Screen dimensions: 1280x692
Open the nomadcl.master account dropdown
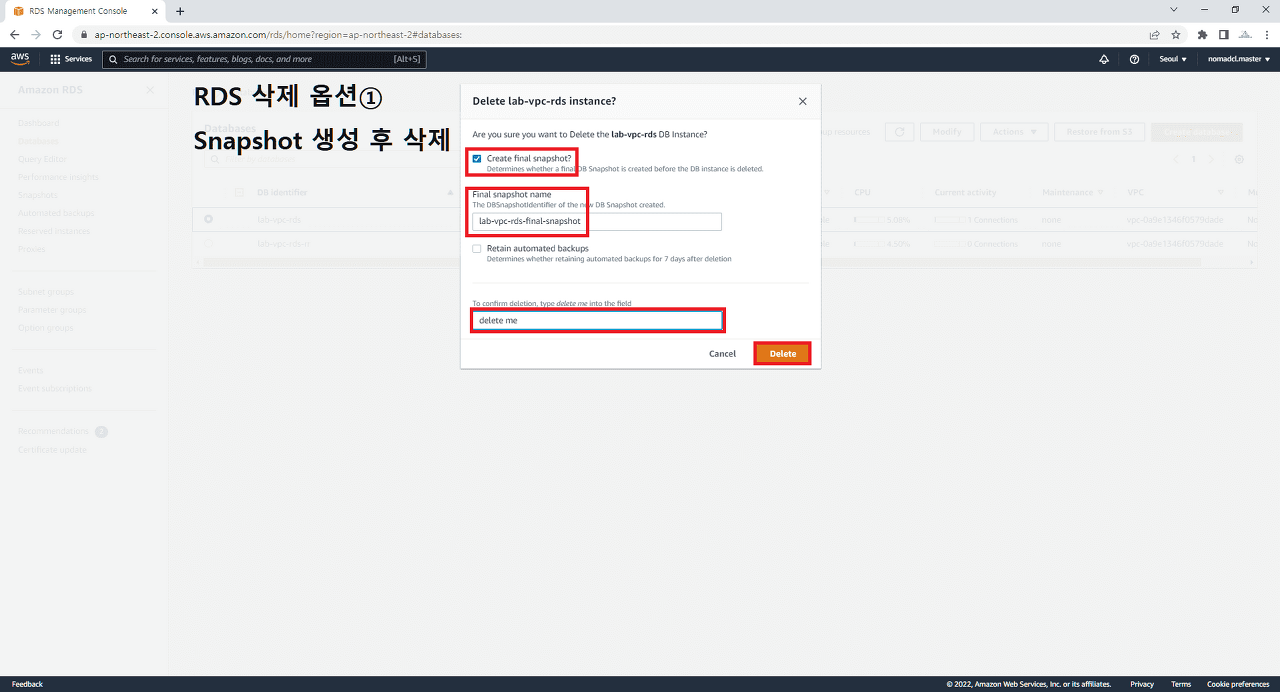point(1240,59)
